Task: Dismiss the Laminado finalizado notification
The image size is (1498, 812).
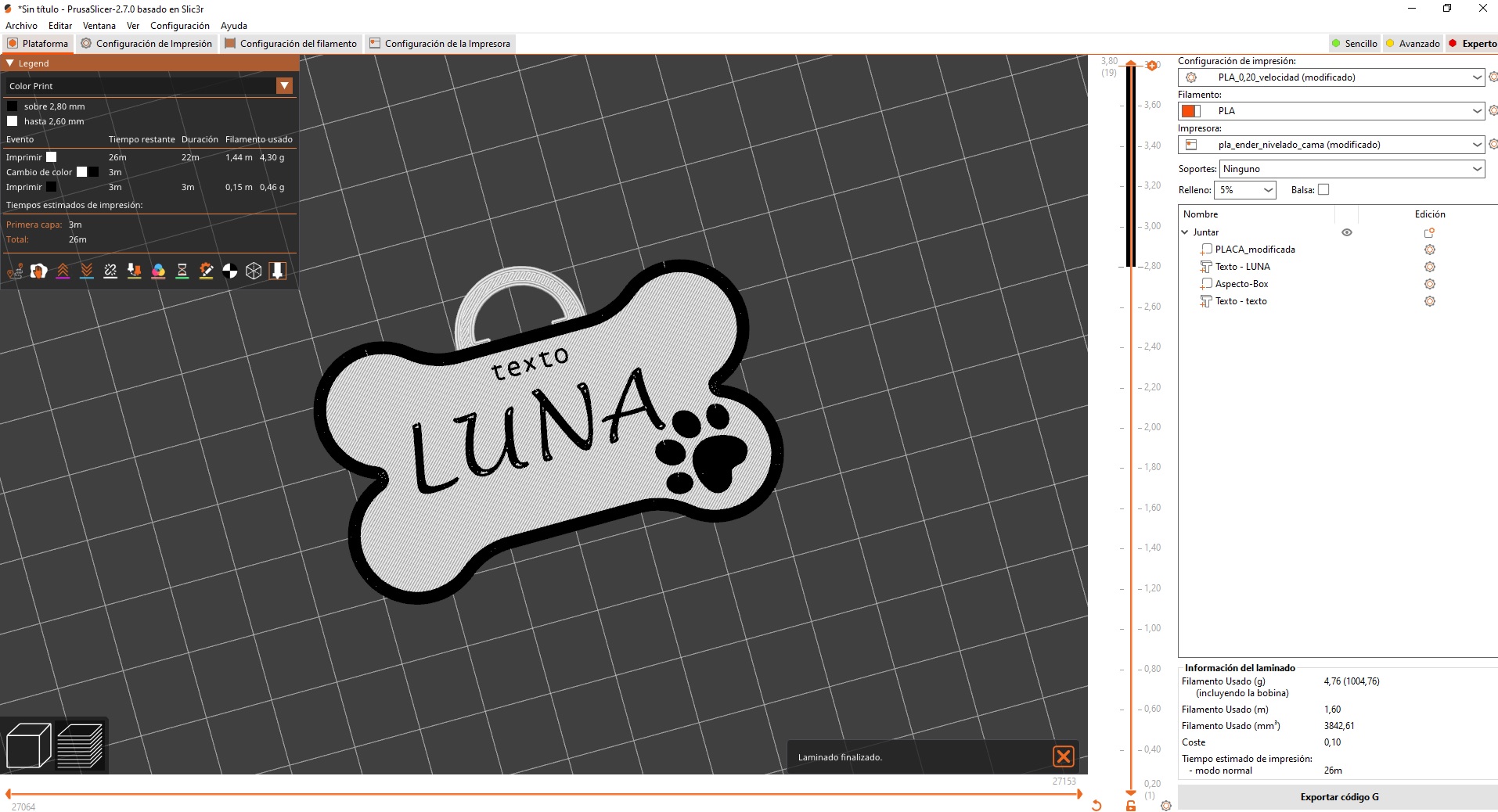Action: click(x=1064, y=756)
